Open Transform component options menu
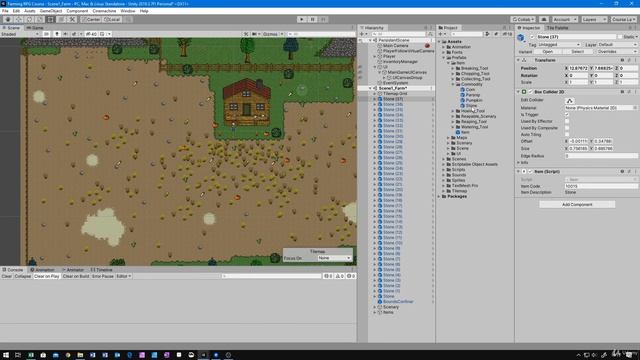Screen dimensions: 640x360 point(636,60)
